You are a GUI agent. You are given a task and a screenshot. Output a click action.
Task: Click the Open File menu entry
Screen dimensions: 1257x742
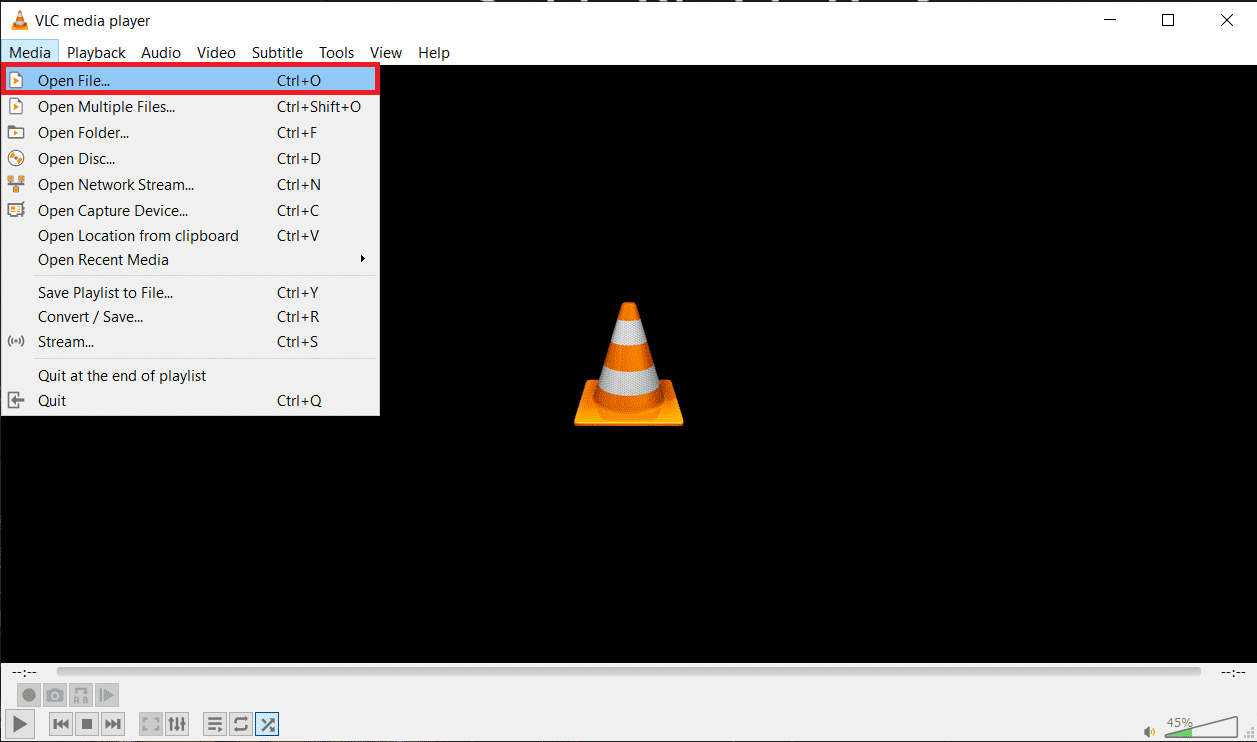tap(190, 81)
